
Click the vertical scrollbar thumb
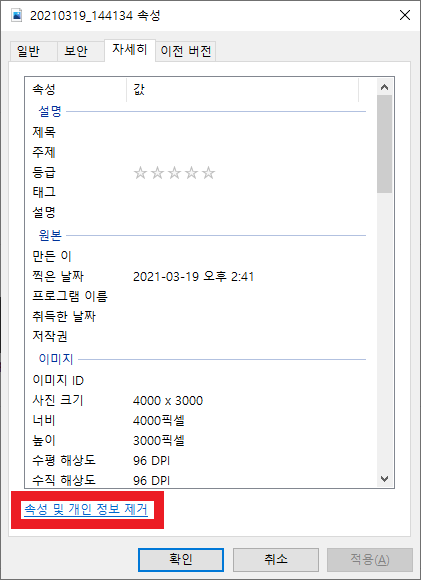(385, 144)
